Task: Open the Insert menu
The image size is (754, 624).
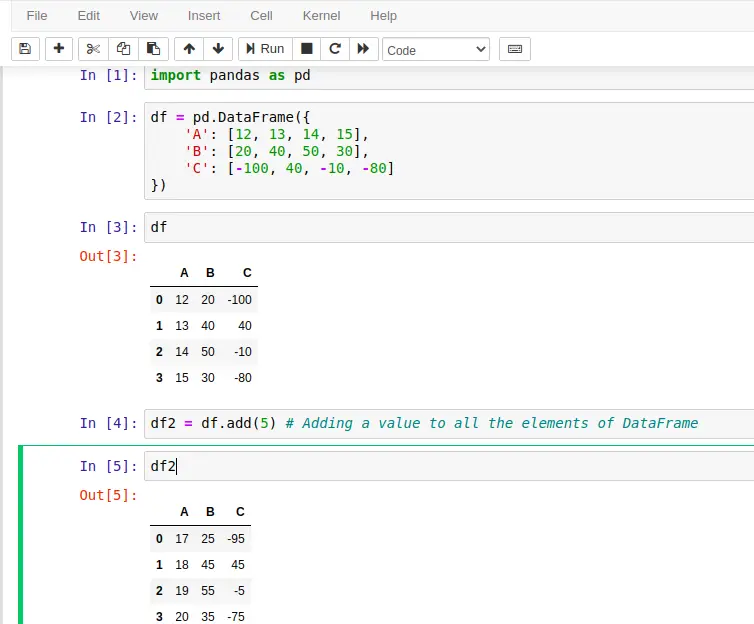Action: point(204,16)
